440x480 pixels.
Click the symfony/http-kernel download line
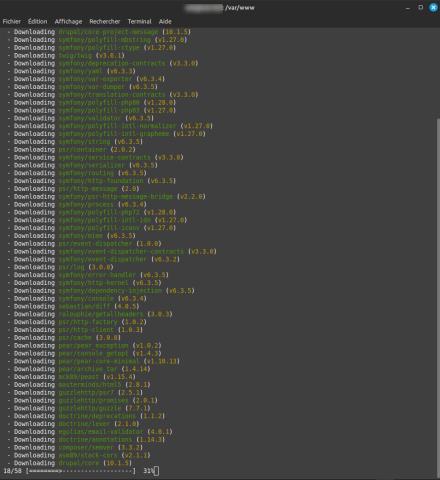click(x=84, y=283)
